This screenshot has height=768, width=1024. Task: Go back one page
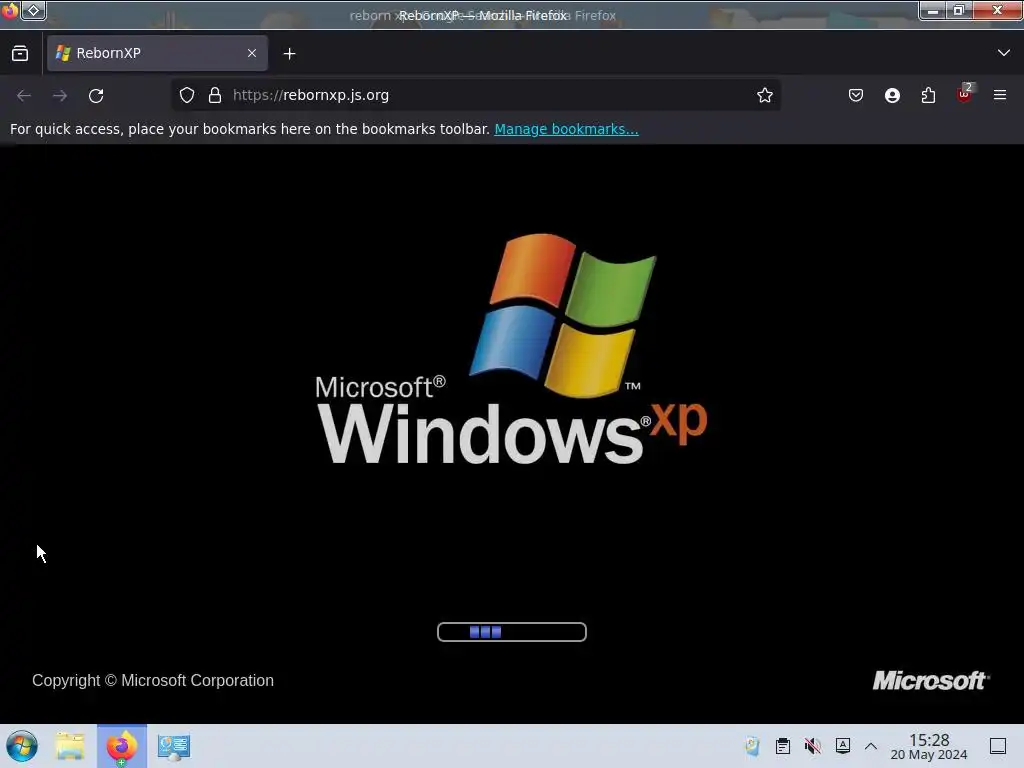(x=24, y=95)
